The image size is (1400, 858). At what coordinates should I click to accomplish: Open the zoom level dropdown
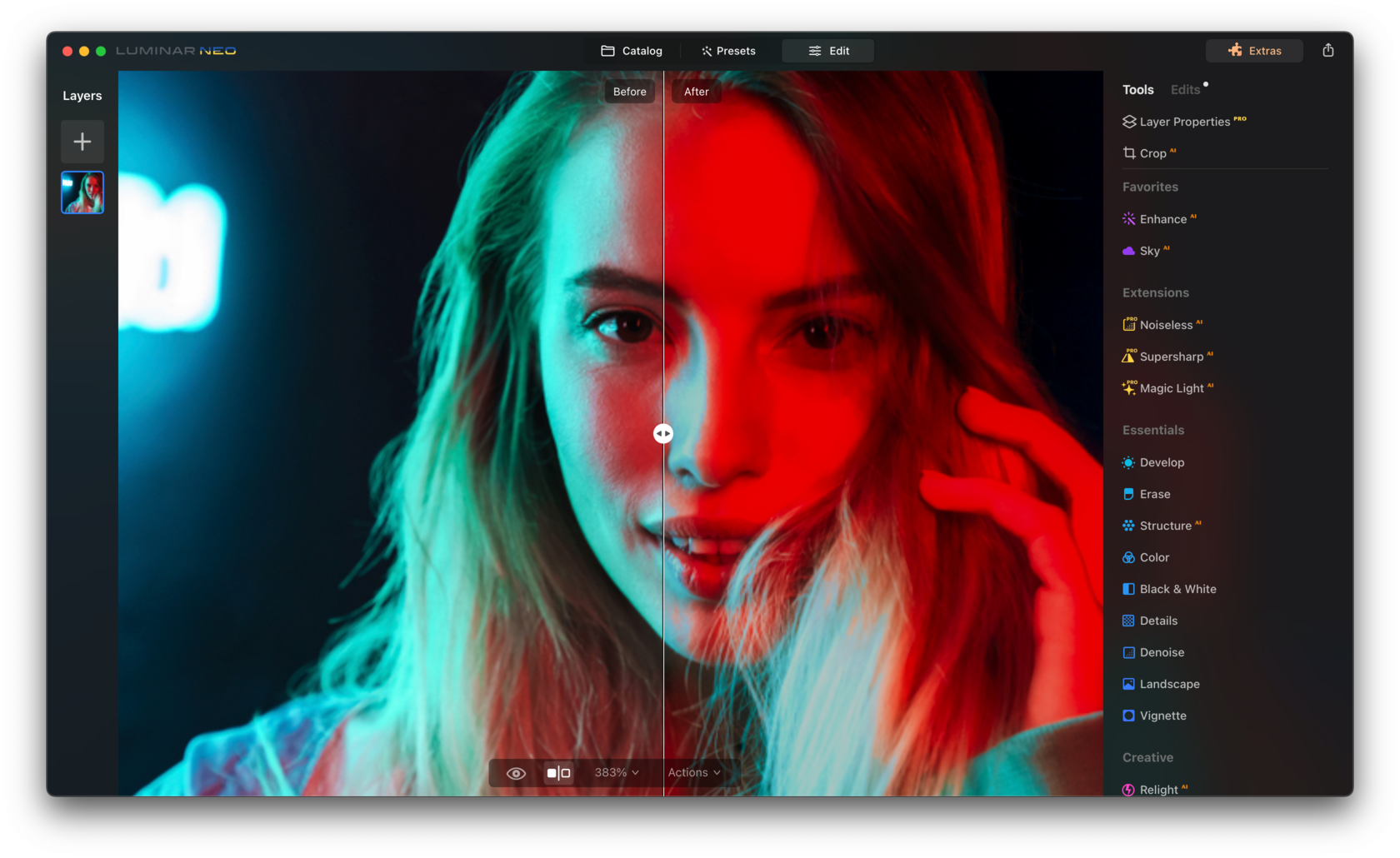pos(615,772)
